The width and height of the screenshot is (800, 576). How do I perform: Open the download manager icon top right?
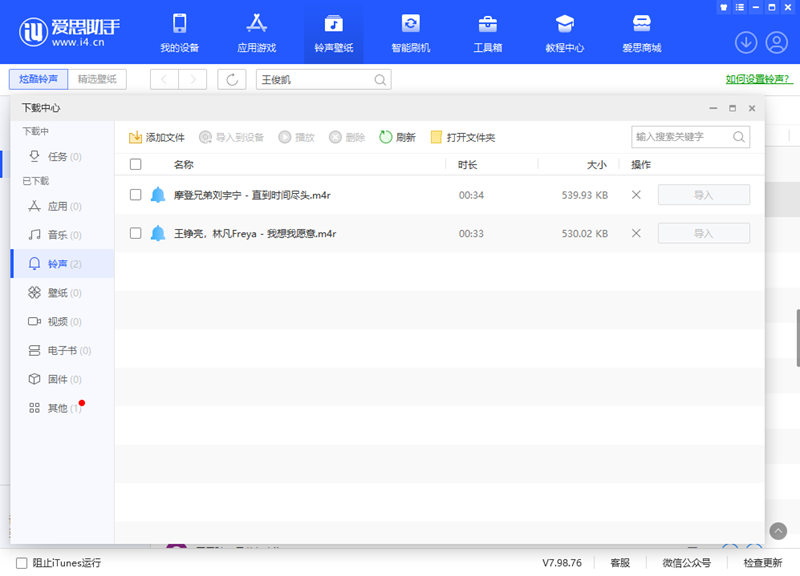[x=746, y=44]
